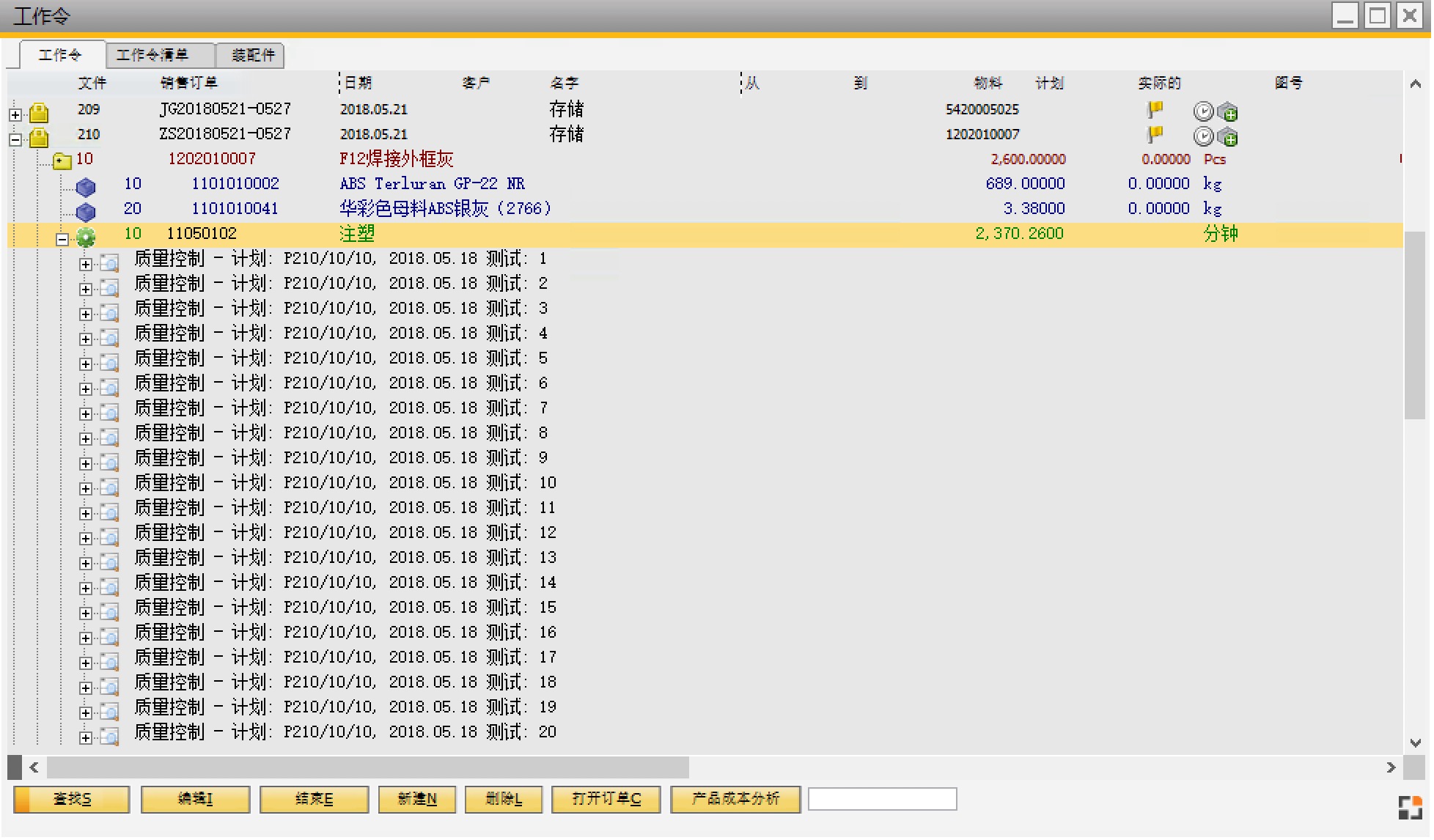
Task: Open the 装配件 tab
Action: (251, 55)
